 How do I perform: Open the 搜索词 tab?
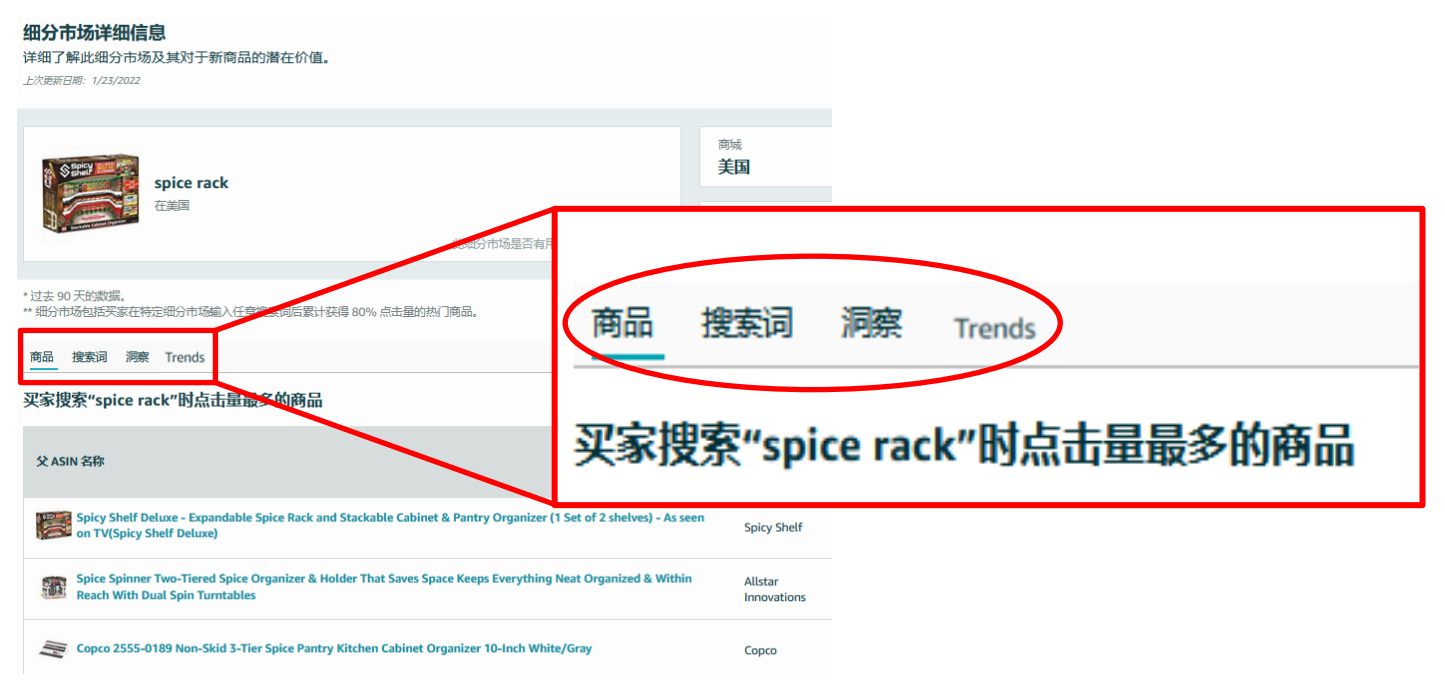pyautogui.click(x=89, y=357)
